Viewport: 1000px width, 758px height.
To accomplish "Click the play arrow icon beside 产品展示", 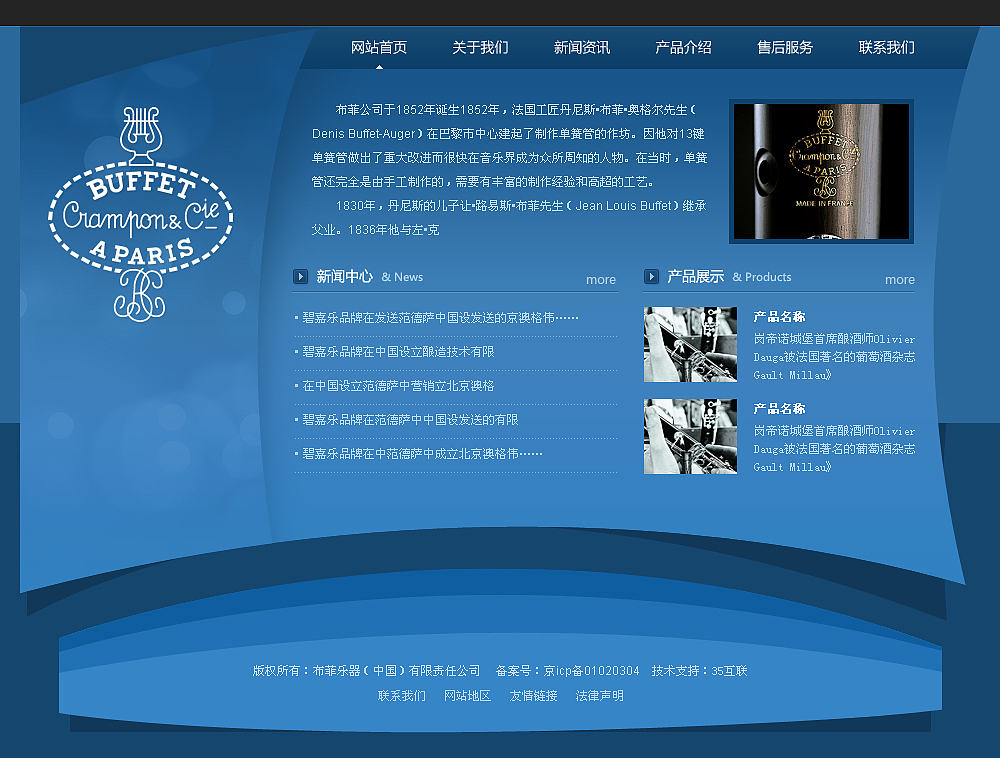I will (651, 277).
